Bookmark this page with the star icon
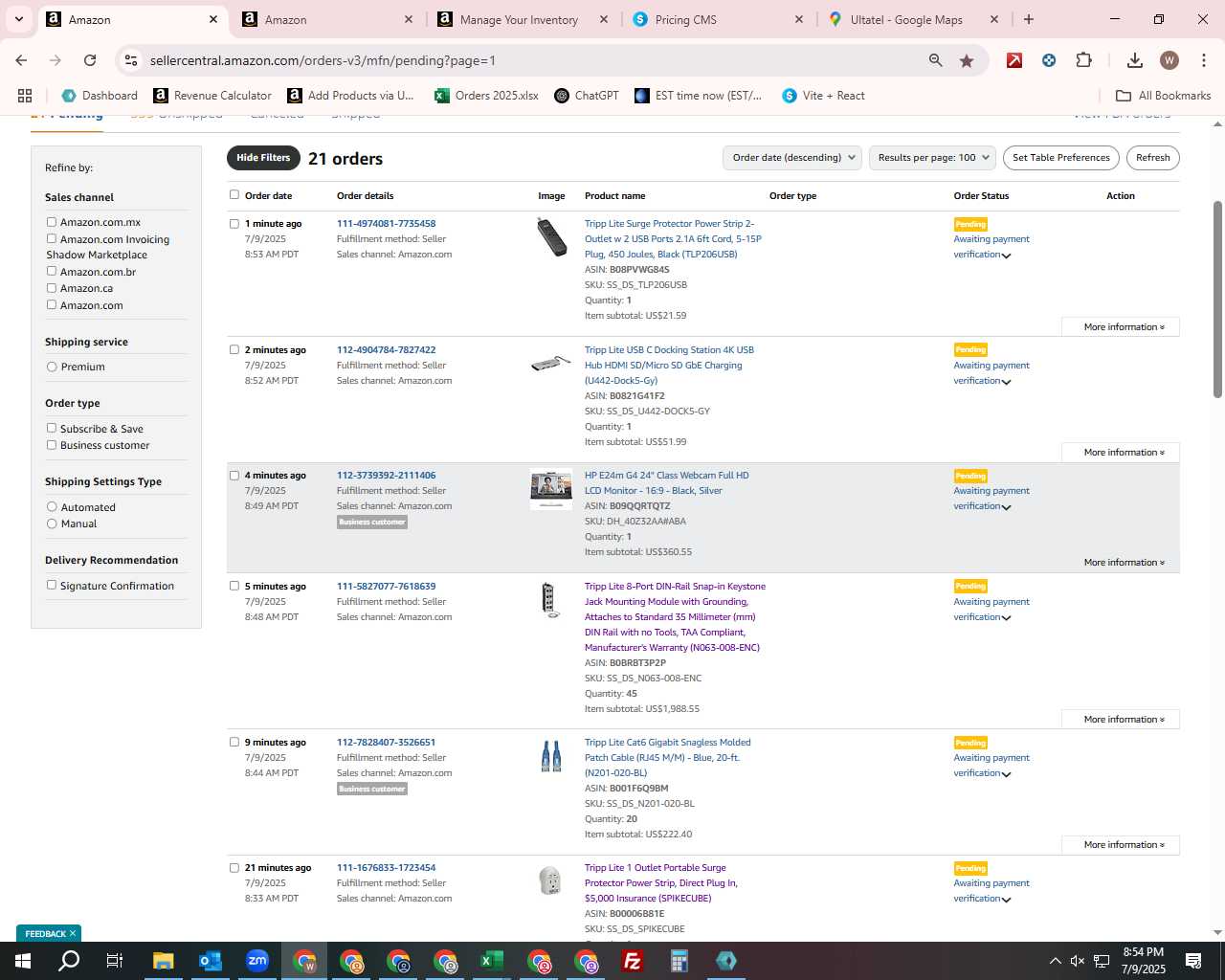The image size is (1225, 980). (967, 60)
